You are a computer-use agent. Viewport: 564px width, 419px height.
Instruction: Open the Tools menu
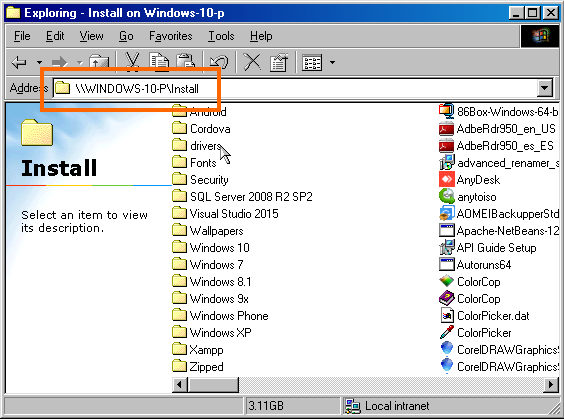click(221, 36)
